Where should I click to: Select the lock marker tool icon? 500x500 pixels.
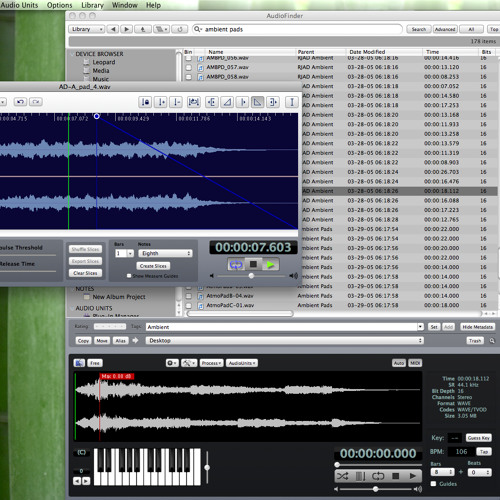click(x=145, y=102)
